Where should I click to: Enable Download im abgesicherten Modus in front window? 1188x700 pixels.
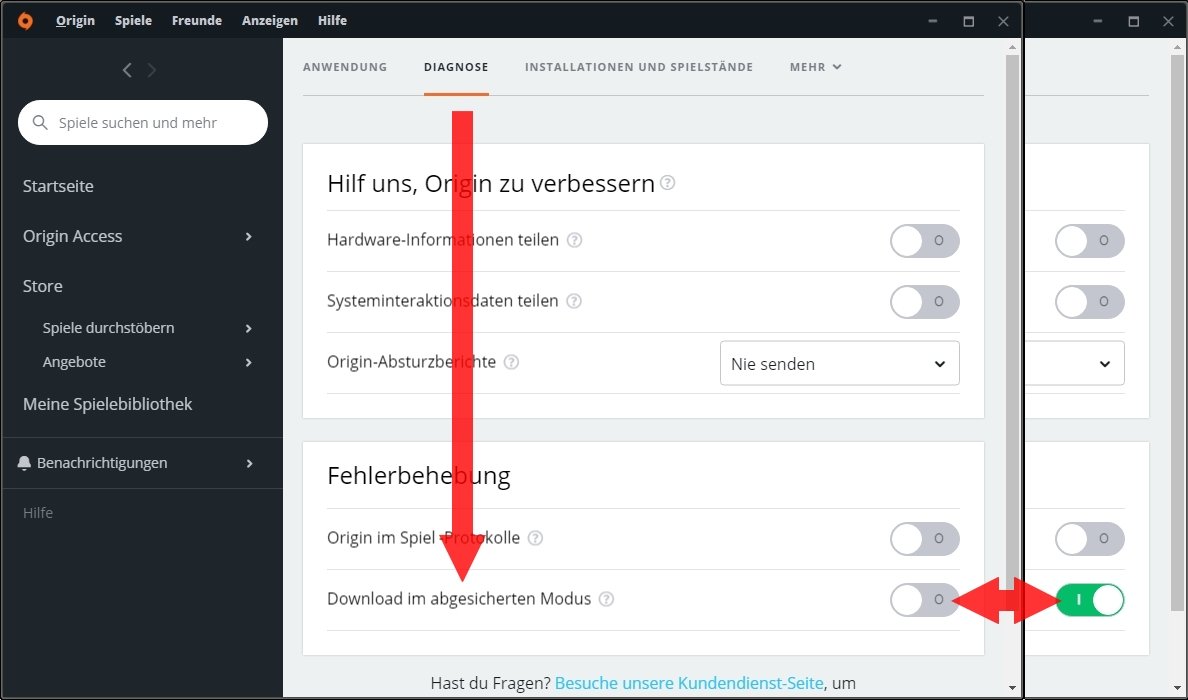(924, 600)
